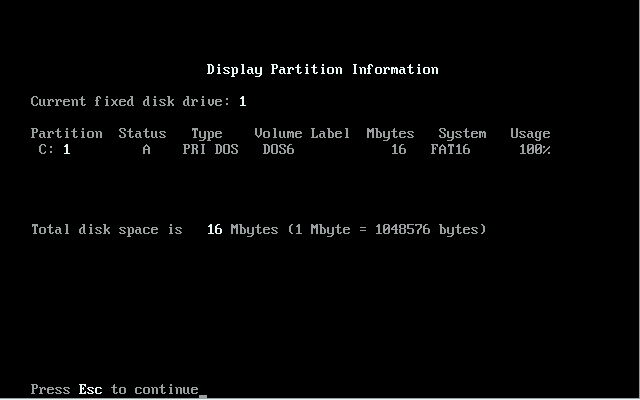The height and width of the screenshot is (400, 640).
Task: Click the 100% usage value
Action: click(x=534, y=150)
